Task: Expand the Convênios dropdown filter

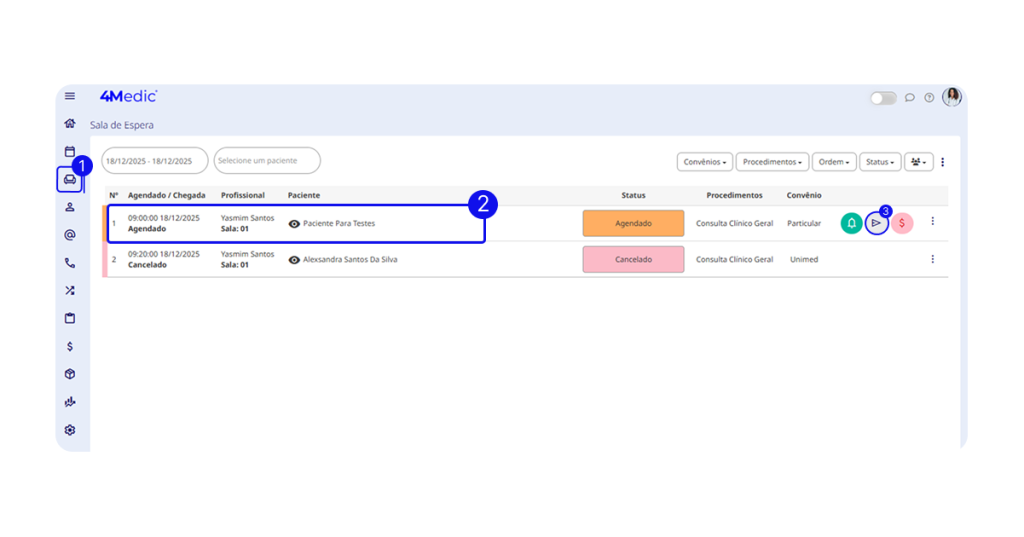Action: (x=705, y=162)
